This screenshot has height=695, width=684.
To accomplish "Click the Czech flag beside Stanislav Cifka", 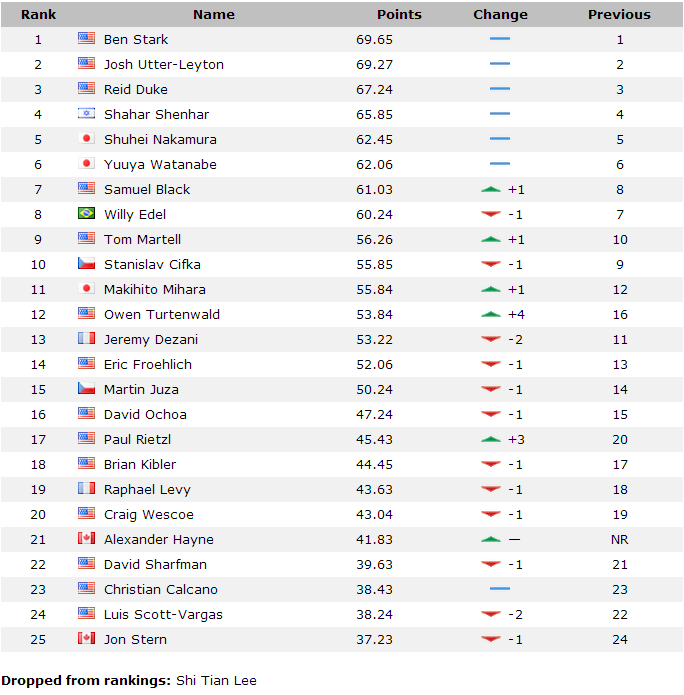I will [x=86, y=264].
